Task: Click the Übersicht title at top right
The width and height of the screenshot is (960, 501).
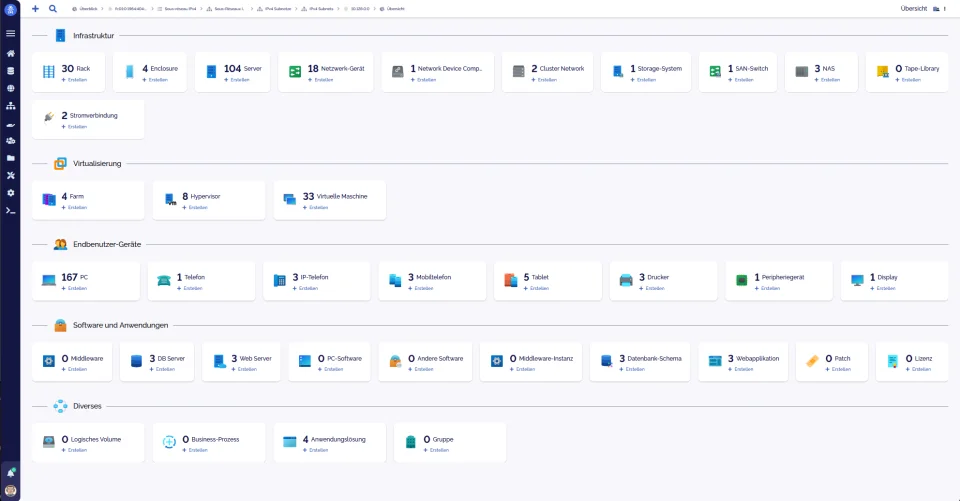Action: pos(913,9)
